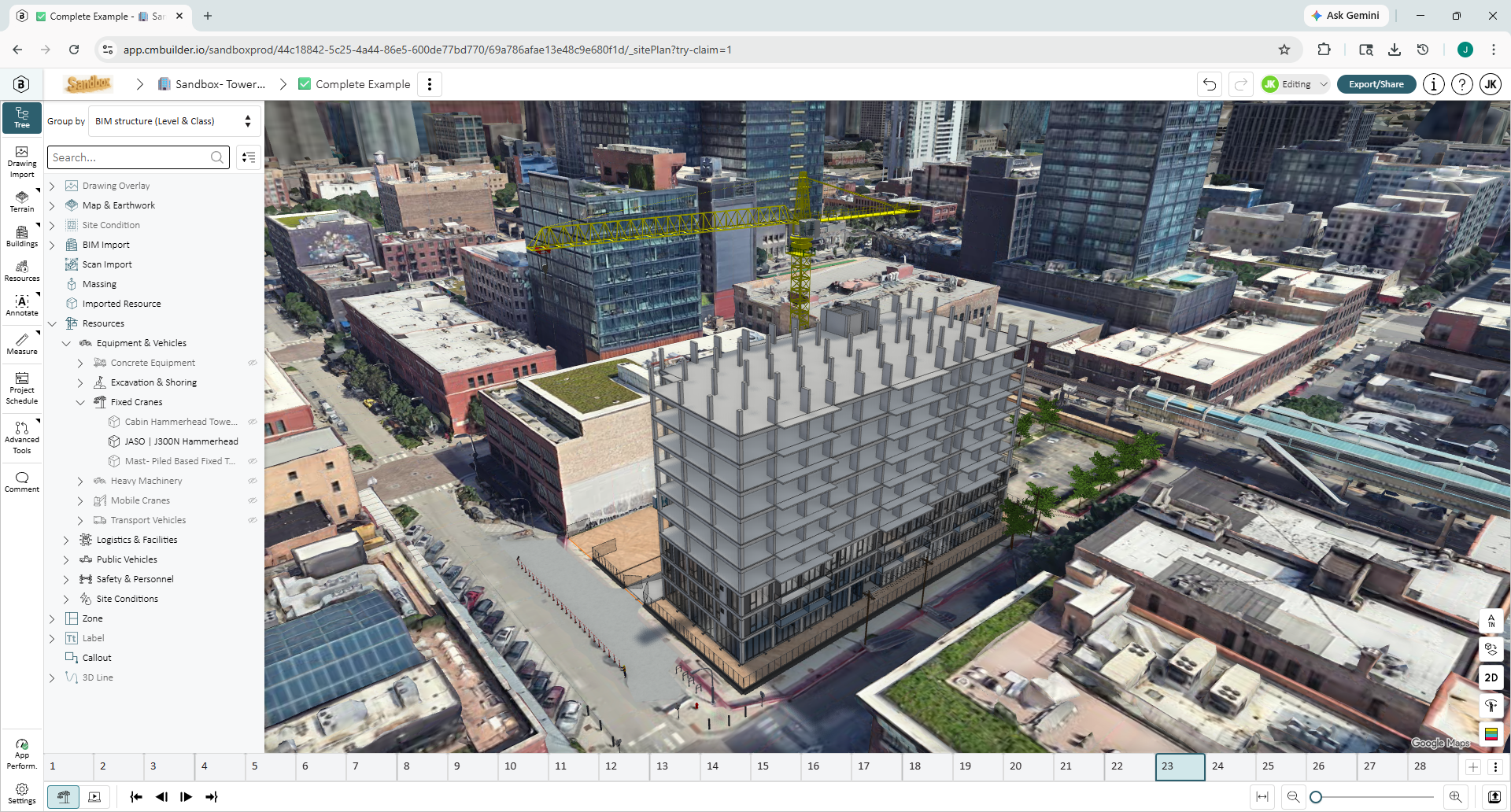Open the Buildings tool in sidebar
Image resolution: width=1511 pixels, height=812 pixels.
(22, 236)
